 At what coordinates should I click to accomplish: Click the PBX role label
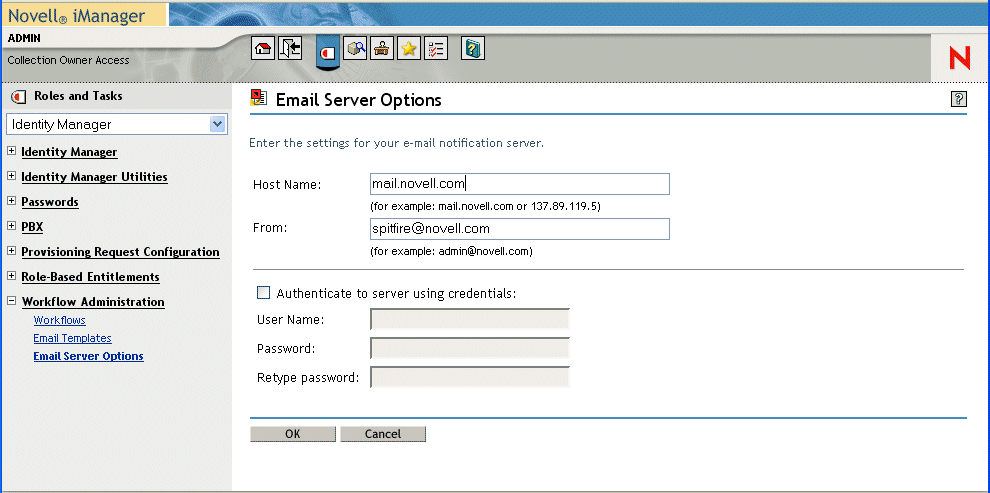pyautogui.click(x=32, y=227)
